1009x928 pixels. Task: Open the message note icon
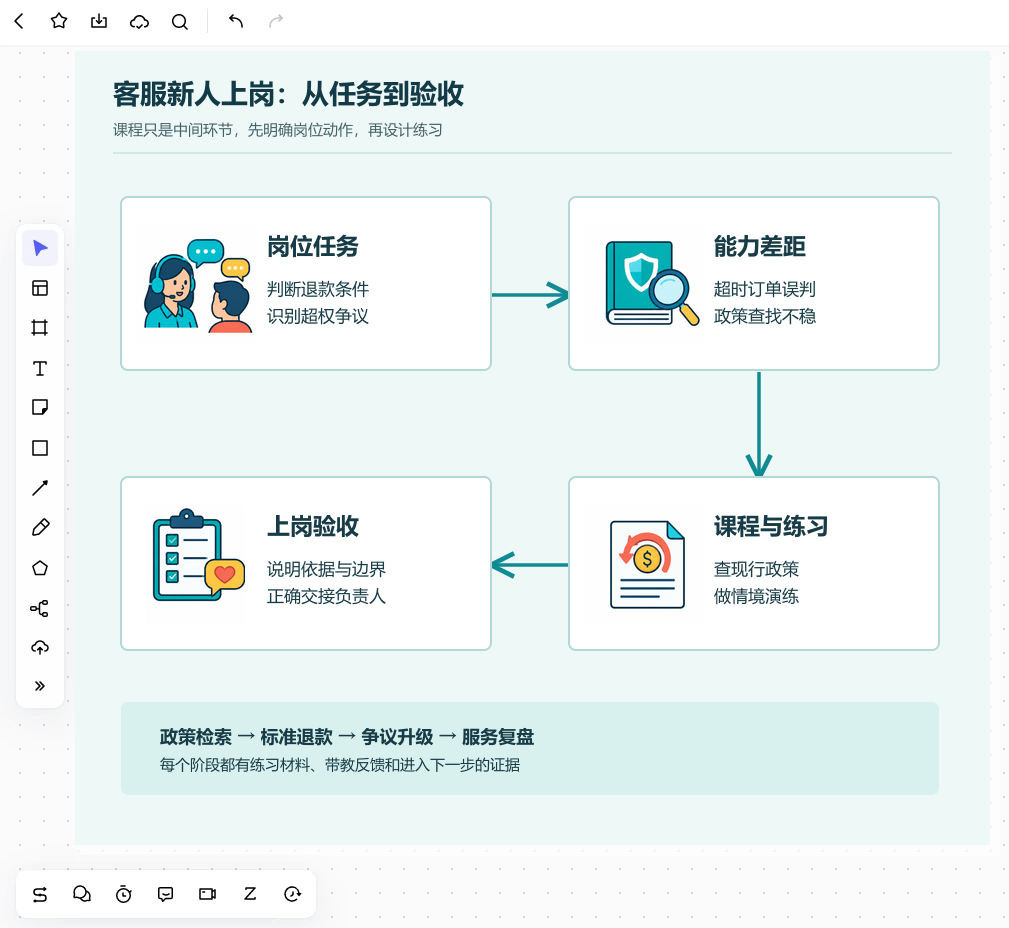(165, 894)
